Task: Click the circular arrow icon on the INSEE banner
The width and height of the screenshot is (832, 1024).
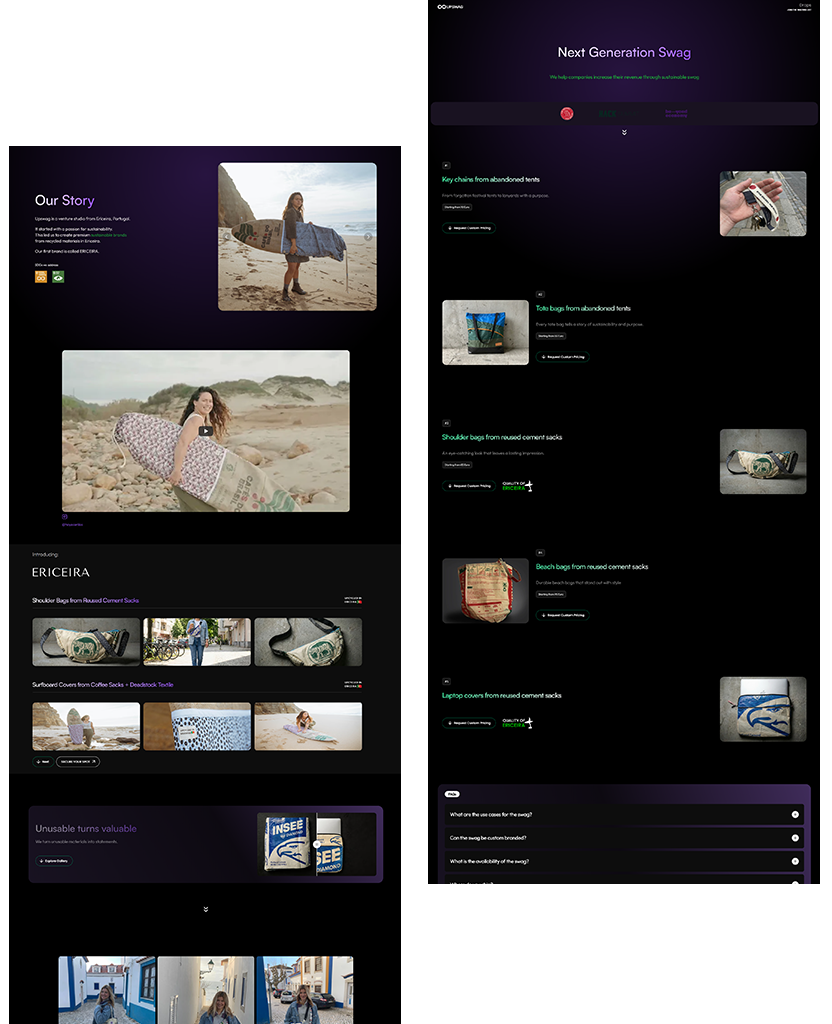Action: pos(317,844)
